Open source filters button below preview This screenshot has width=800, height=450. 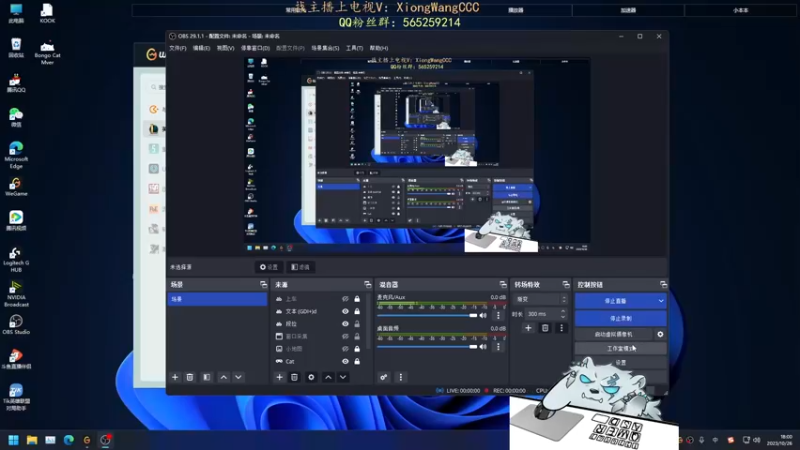pos(301,267)
